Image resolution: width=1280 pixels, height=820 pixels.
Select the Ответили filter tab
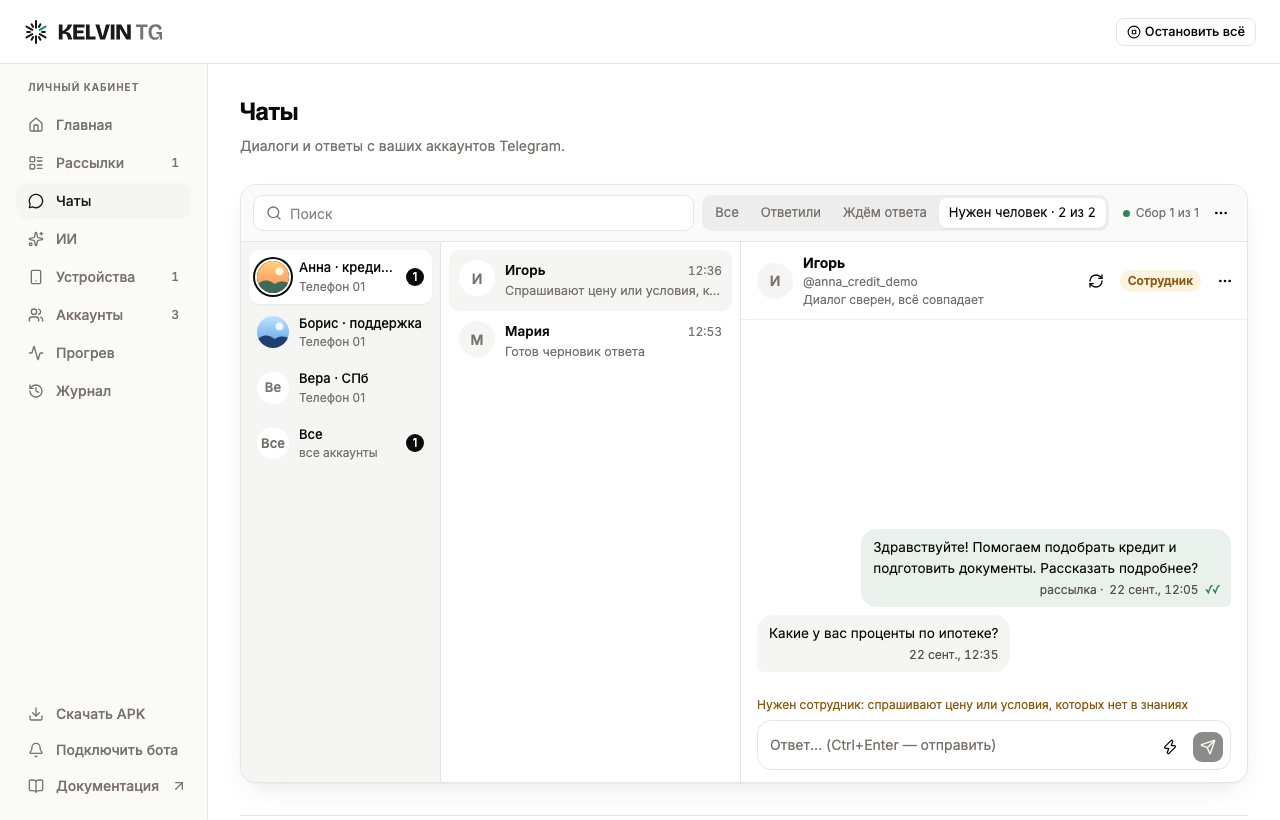pos(790,212)
